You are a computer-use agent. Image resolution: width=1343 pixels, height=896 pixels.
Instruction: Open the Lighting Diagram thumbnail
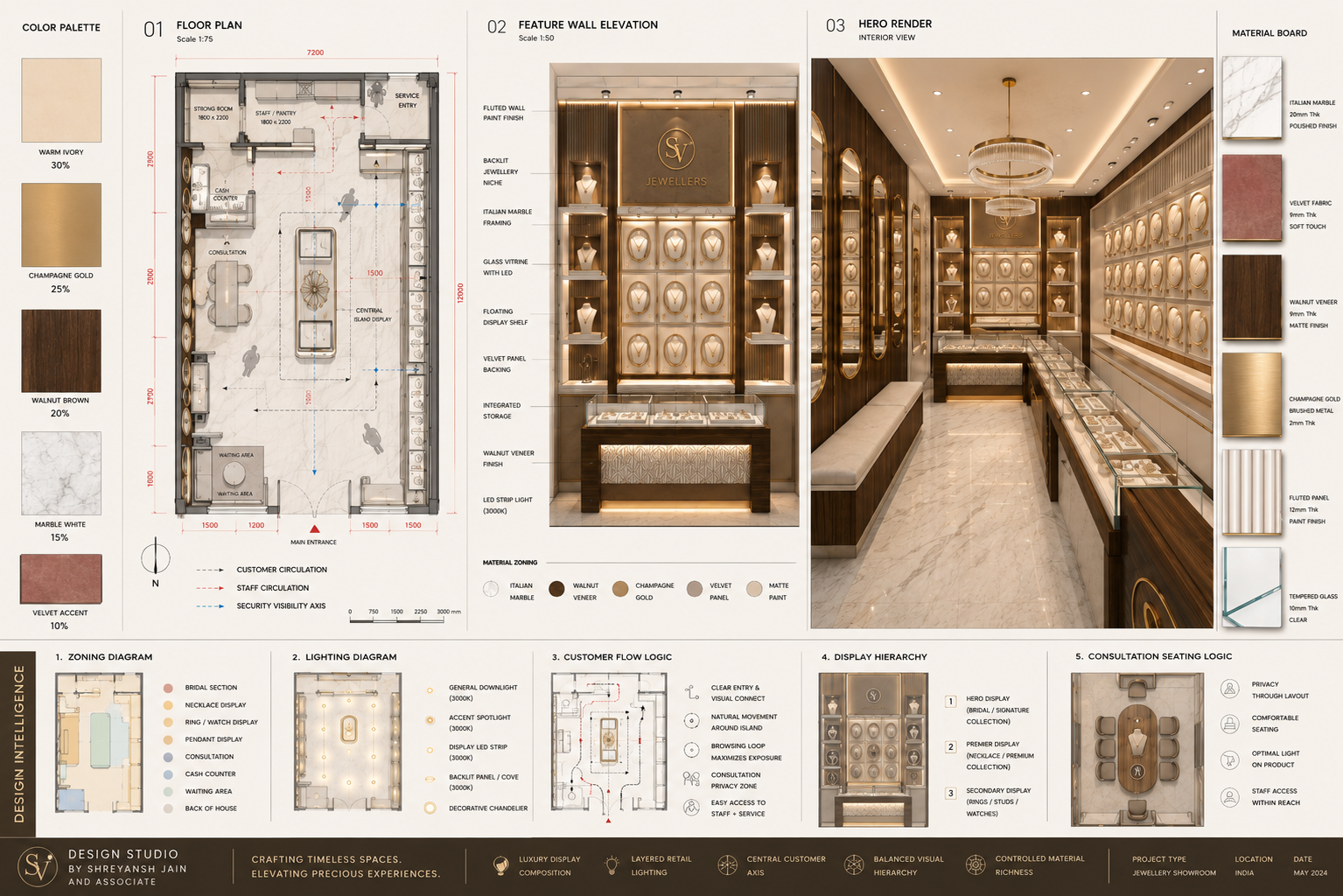coord(348,742)
